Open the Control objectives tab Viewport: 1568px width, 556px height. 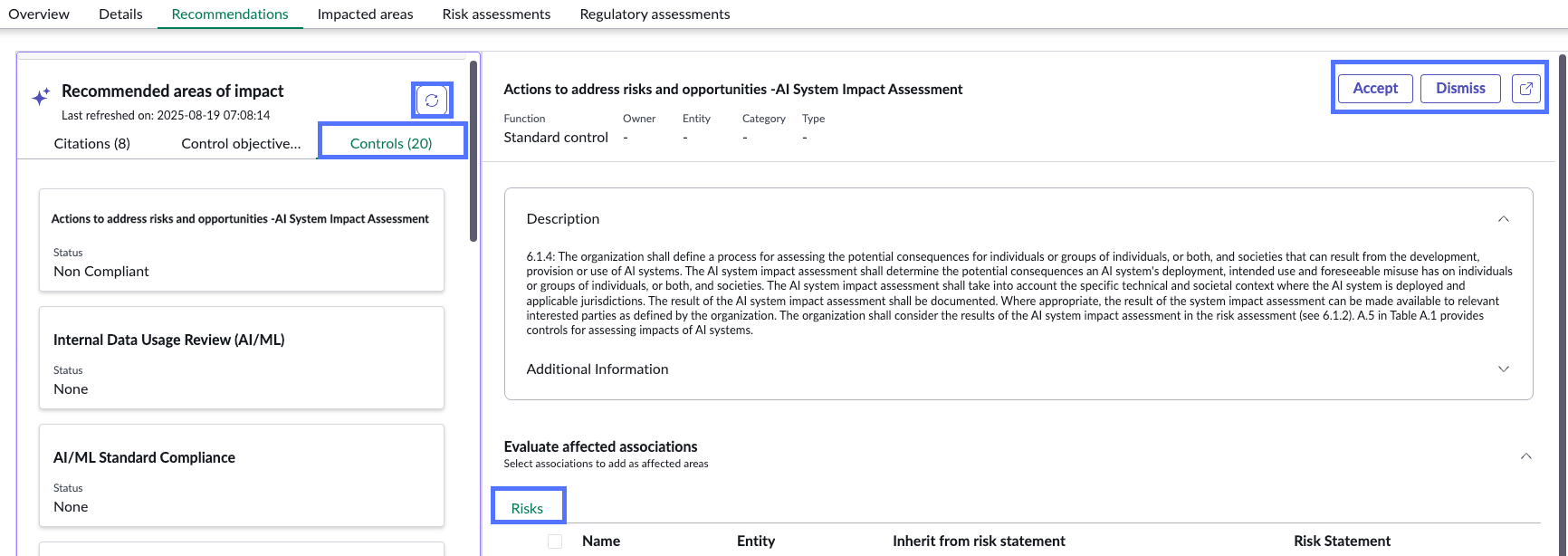pyautogui.click(x=241, y=144)
